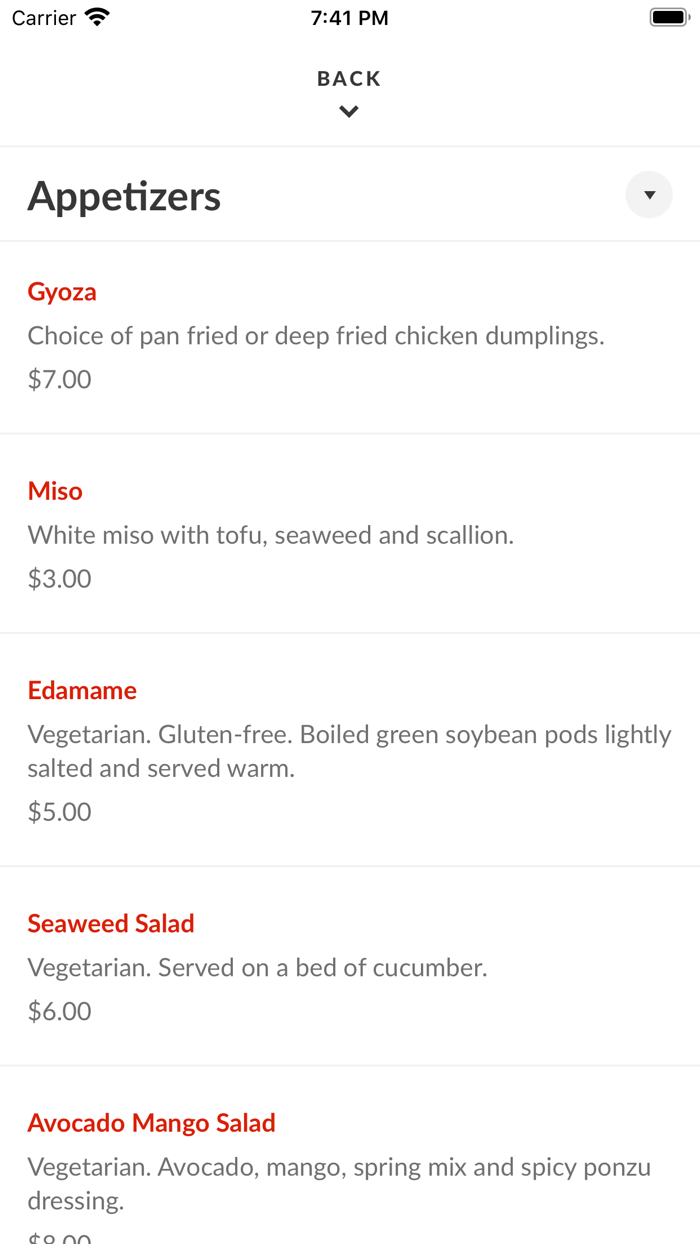The width and height of the screenshot is (700, 1244).
Task: Tap the $7.00 Gyoza price
Action: [x=60, y=379]
